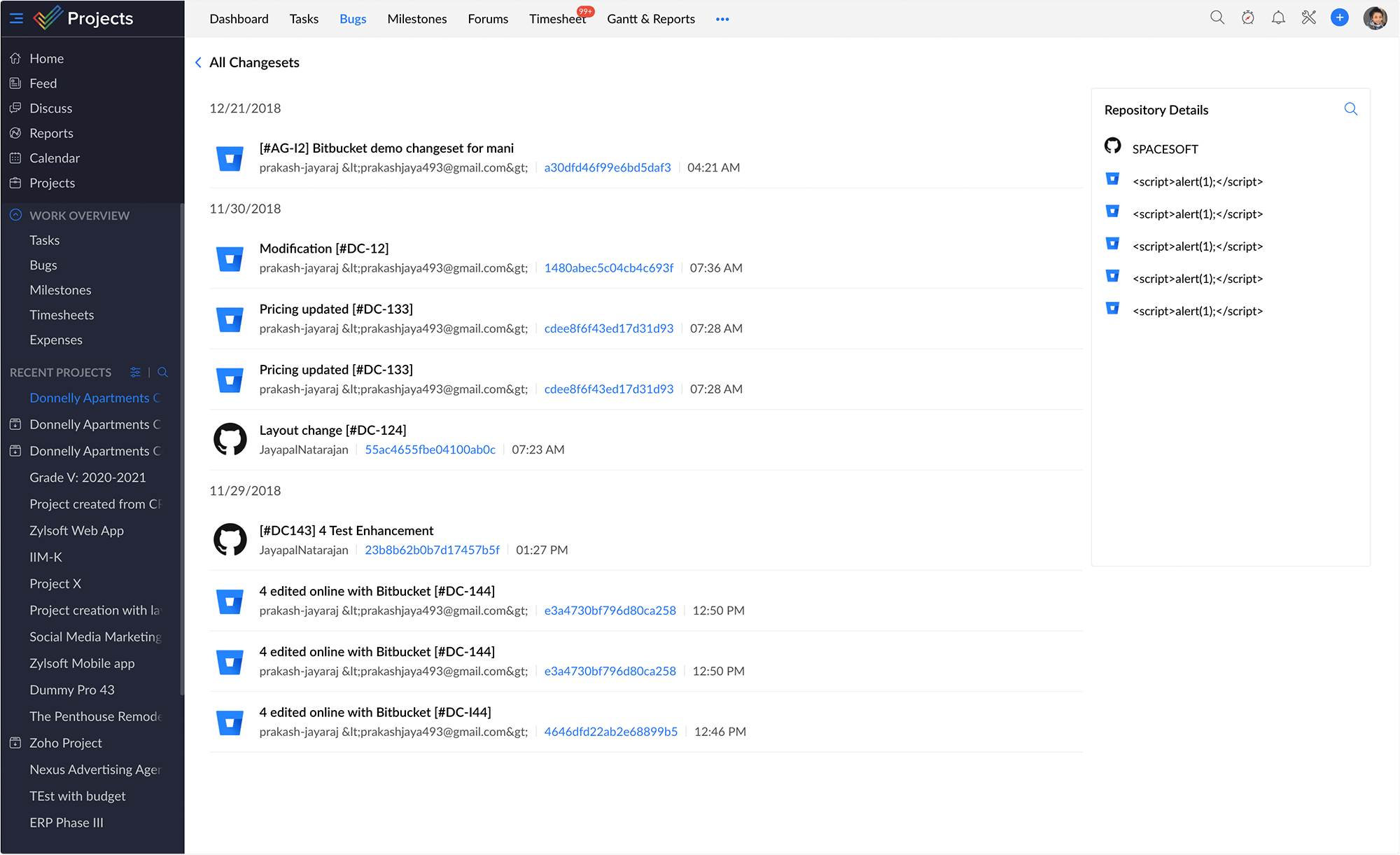
Task: Open the more tabs ellipsis menu
Action: point(722,19)
